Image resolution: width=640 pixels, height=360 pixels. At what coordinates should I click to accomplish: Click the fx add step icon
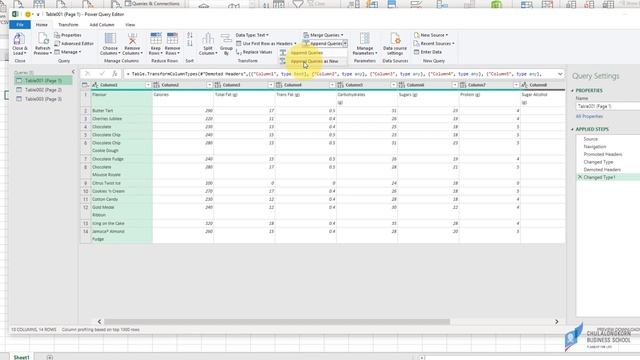point(115,74)
